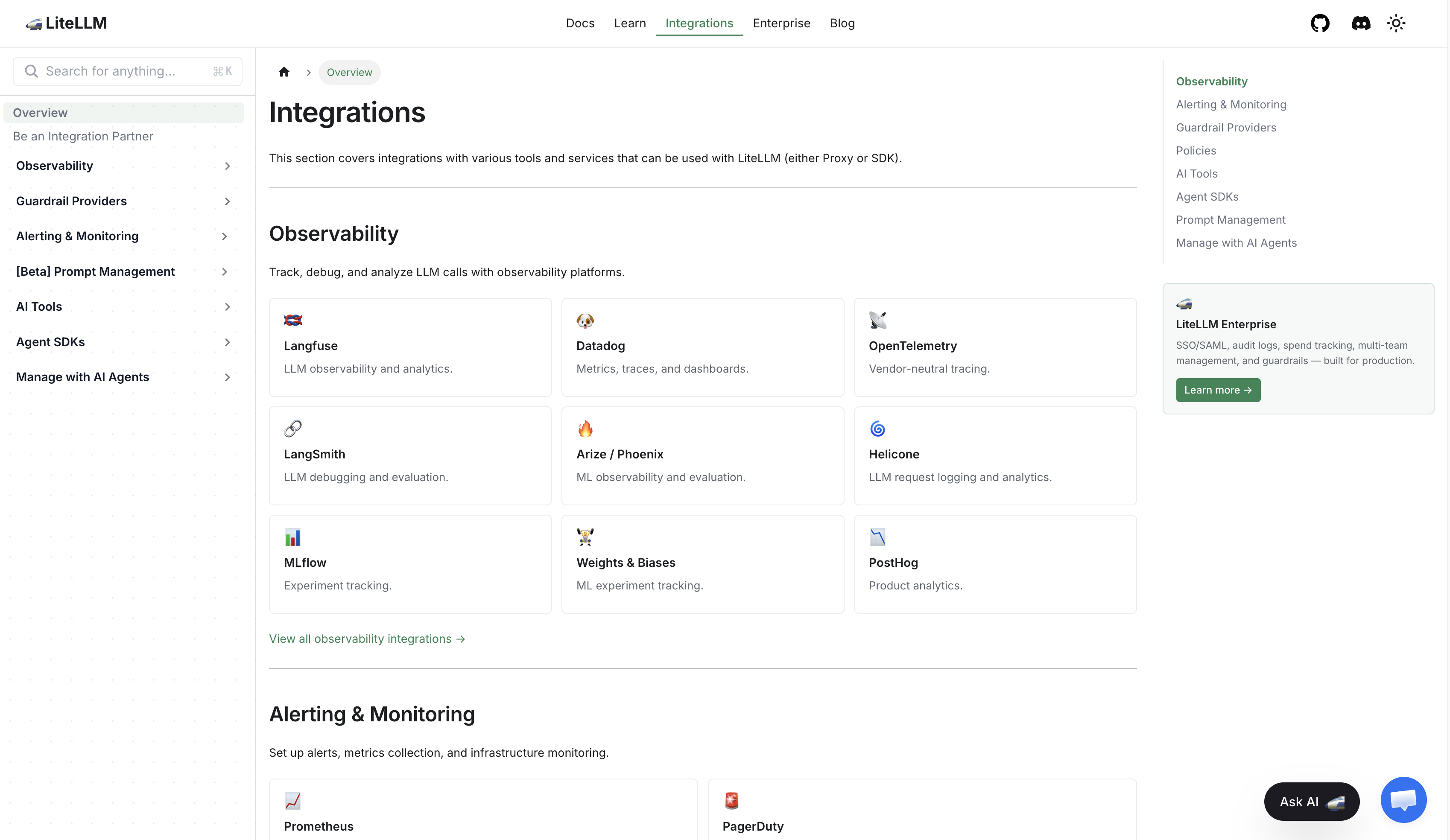This screenshot has width=1450, height=840.
Task: Click the Overview breadcrumb pill
Action: (349, 73)
